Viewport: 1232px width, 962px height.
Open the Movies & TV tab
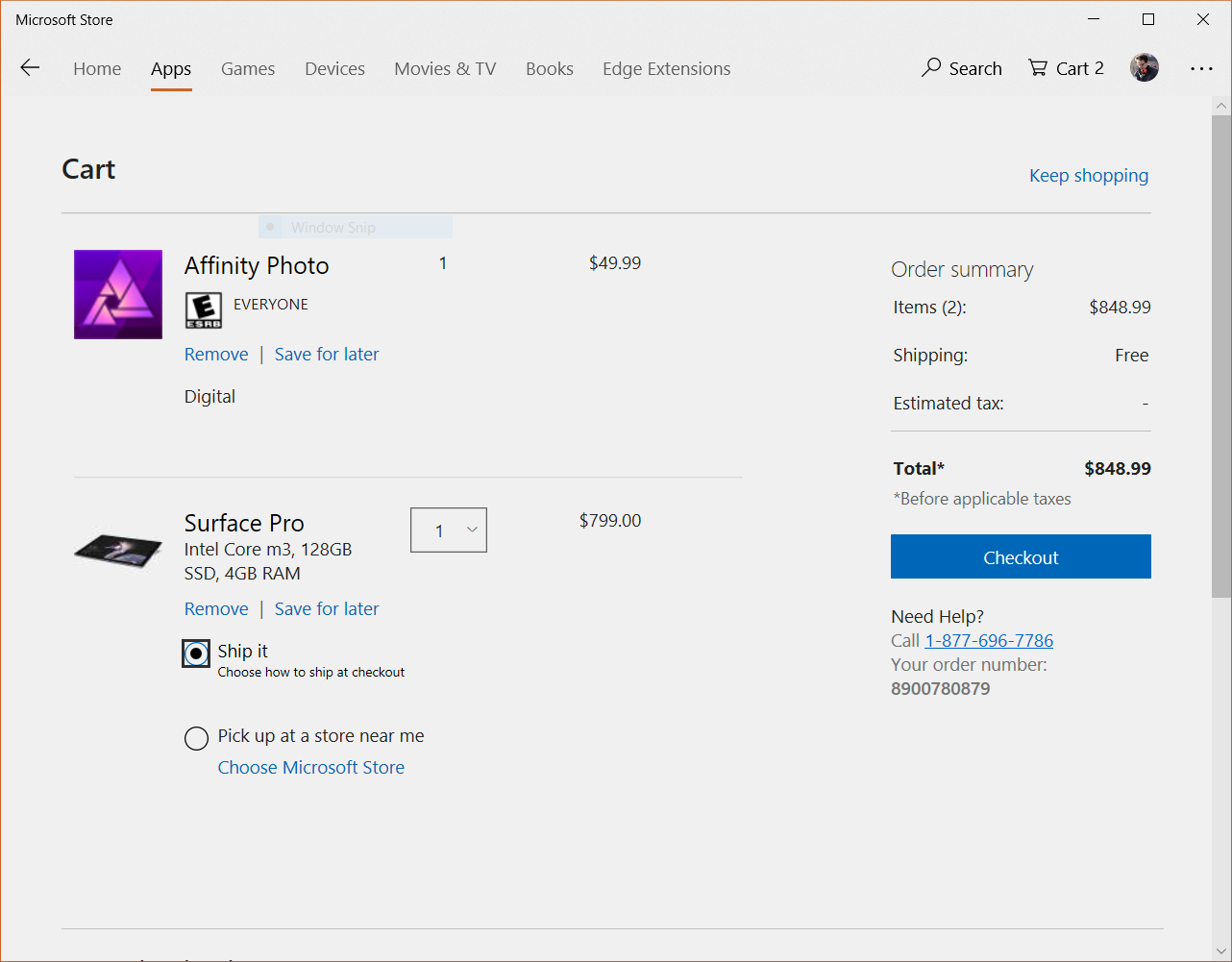[445, 69]
